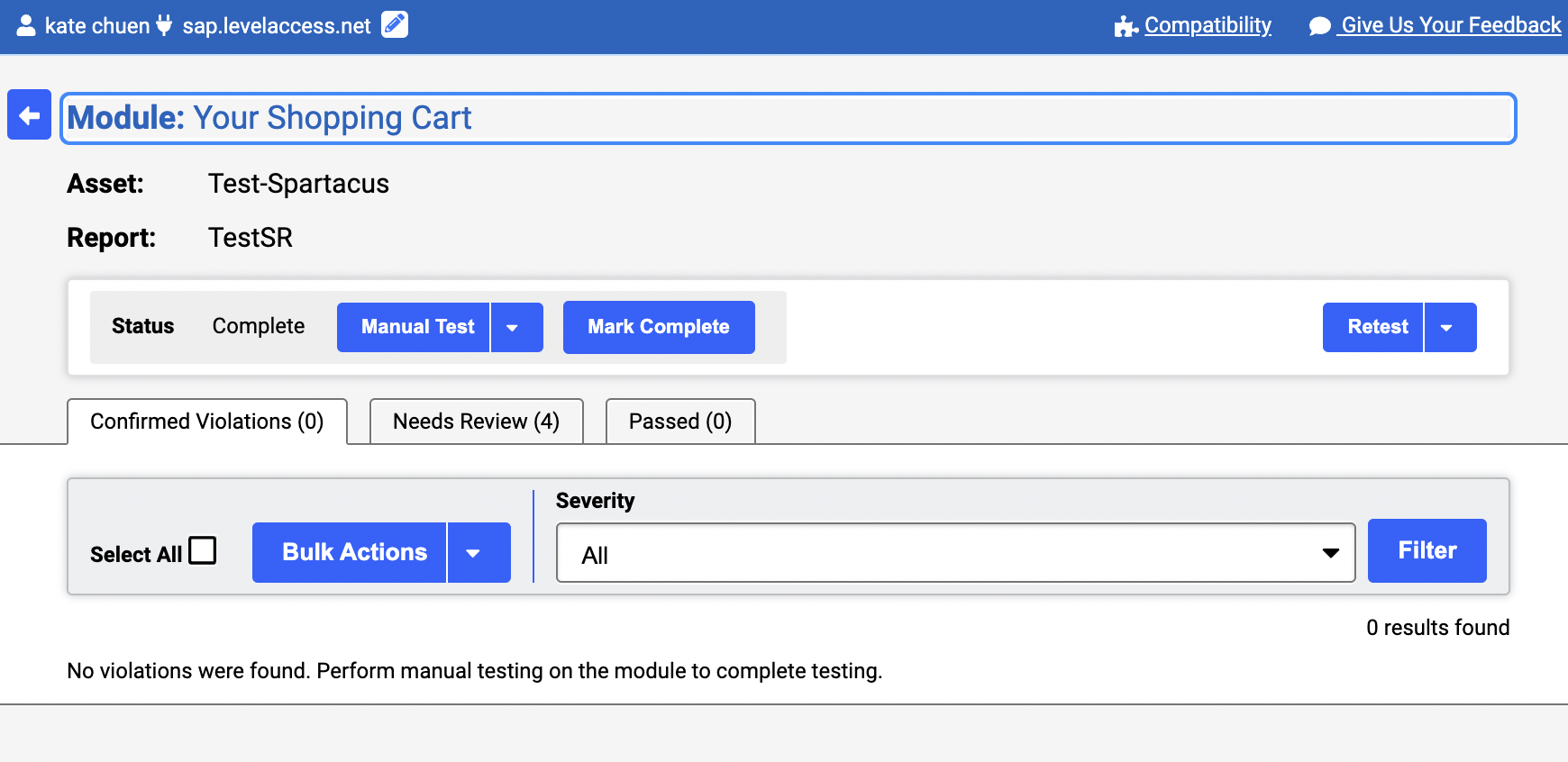Expand the Manual Test dropdown arrow
The height and width of the screenshot is (762, 1568).
pyautogui.click(x=517, y=327)
